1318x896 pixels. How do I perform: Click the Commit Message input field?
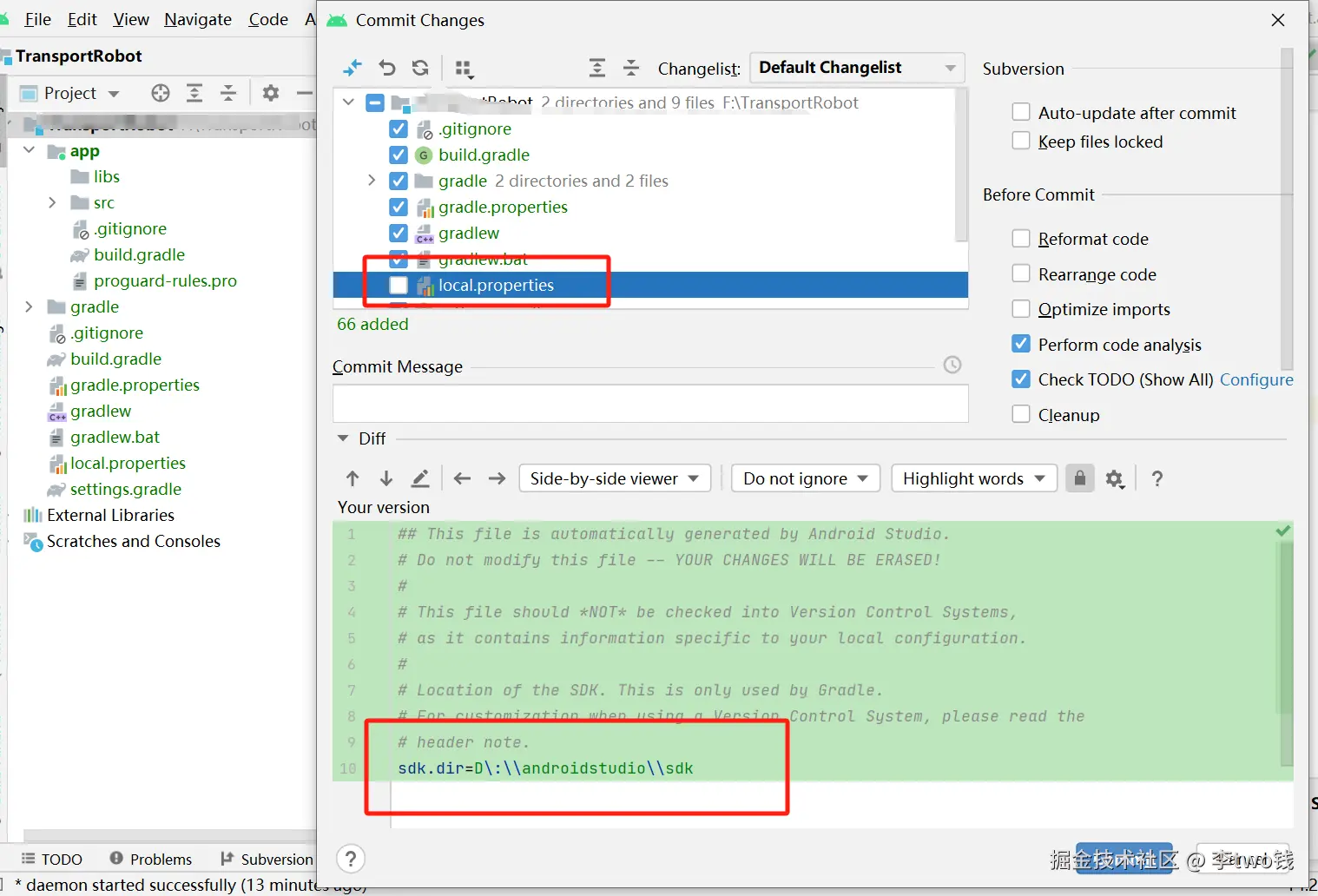tap(650, 404)
